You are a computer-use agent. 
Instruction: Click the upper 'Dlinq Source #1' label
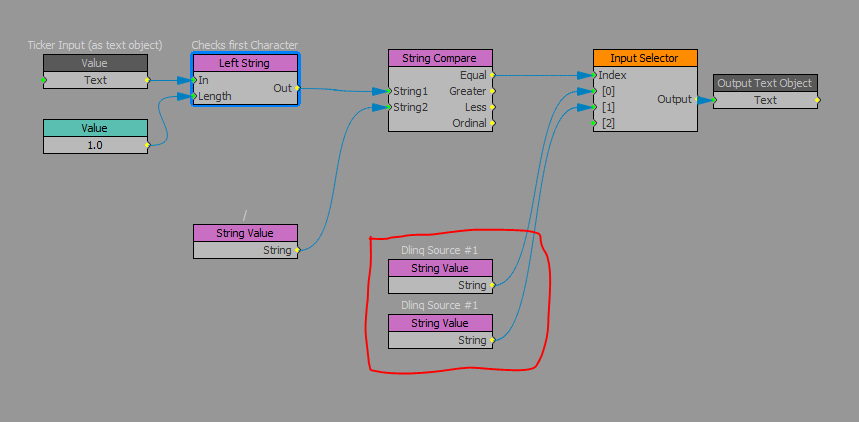tap(439, 250)
